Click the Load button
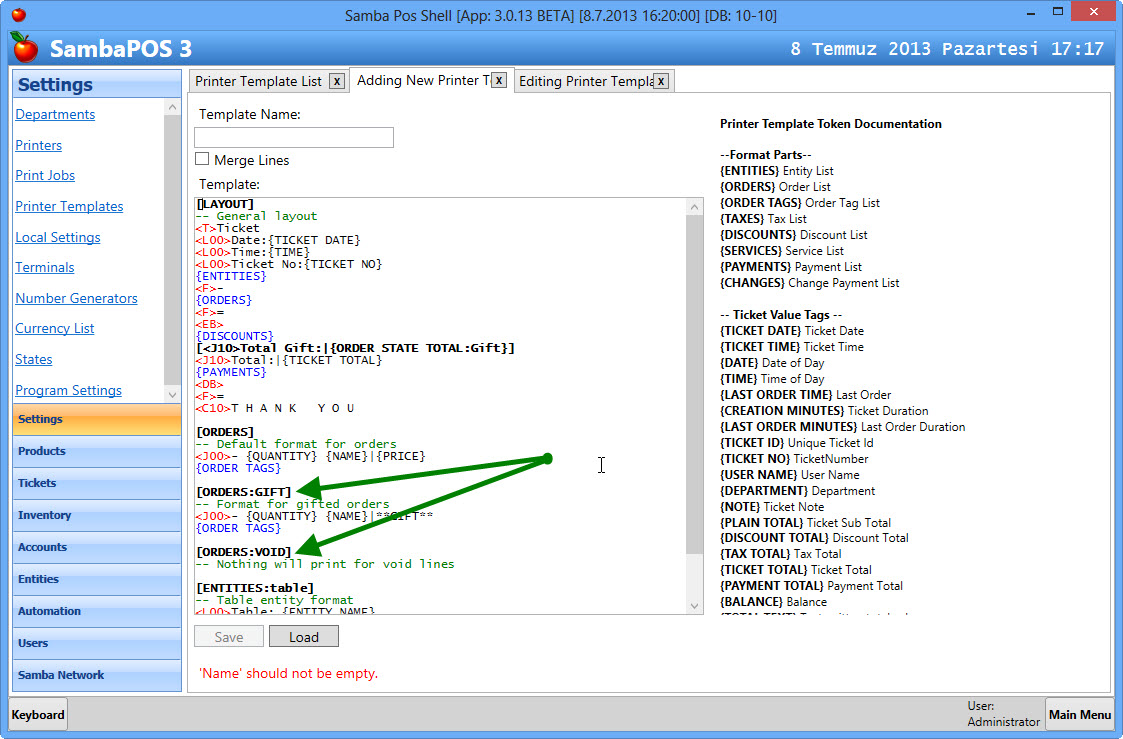Screen dimensions: 1123x739 pos(304,636)
